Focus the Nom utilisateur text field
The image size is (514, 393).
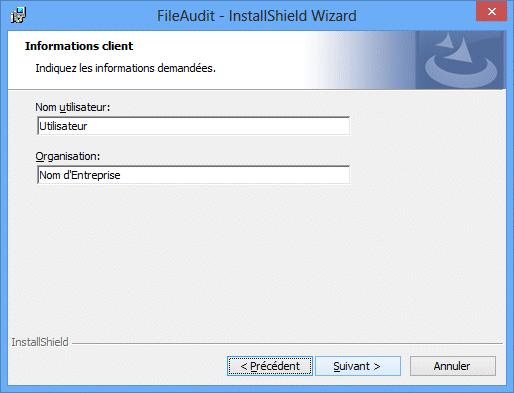click(x=193, y=126)
